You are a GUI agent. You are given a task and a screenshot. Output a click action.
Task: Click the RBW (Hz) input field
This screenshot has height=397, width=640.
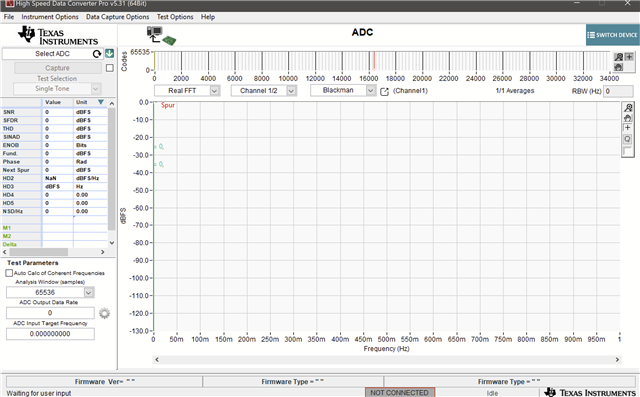pos(618,91)
